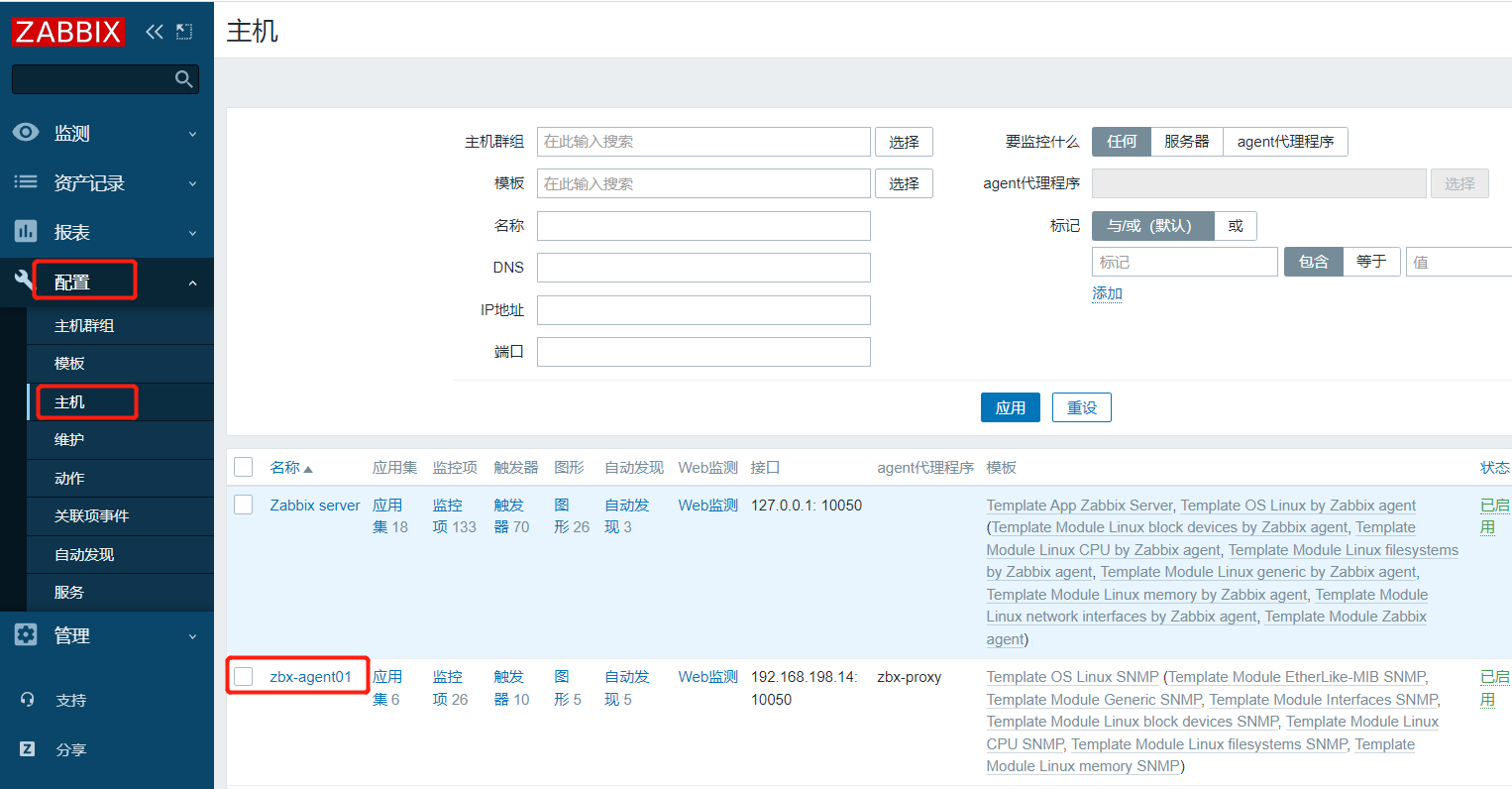The height and width of the screenshot is (789, 1512).
Task: Open the zbx-agent01 host link
Action: point(311,677)
